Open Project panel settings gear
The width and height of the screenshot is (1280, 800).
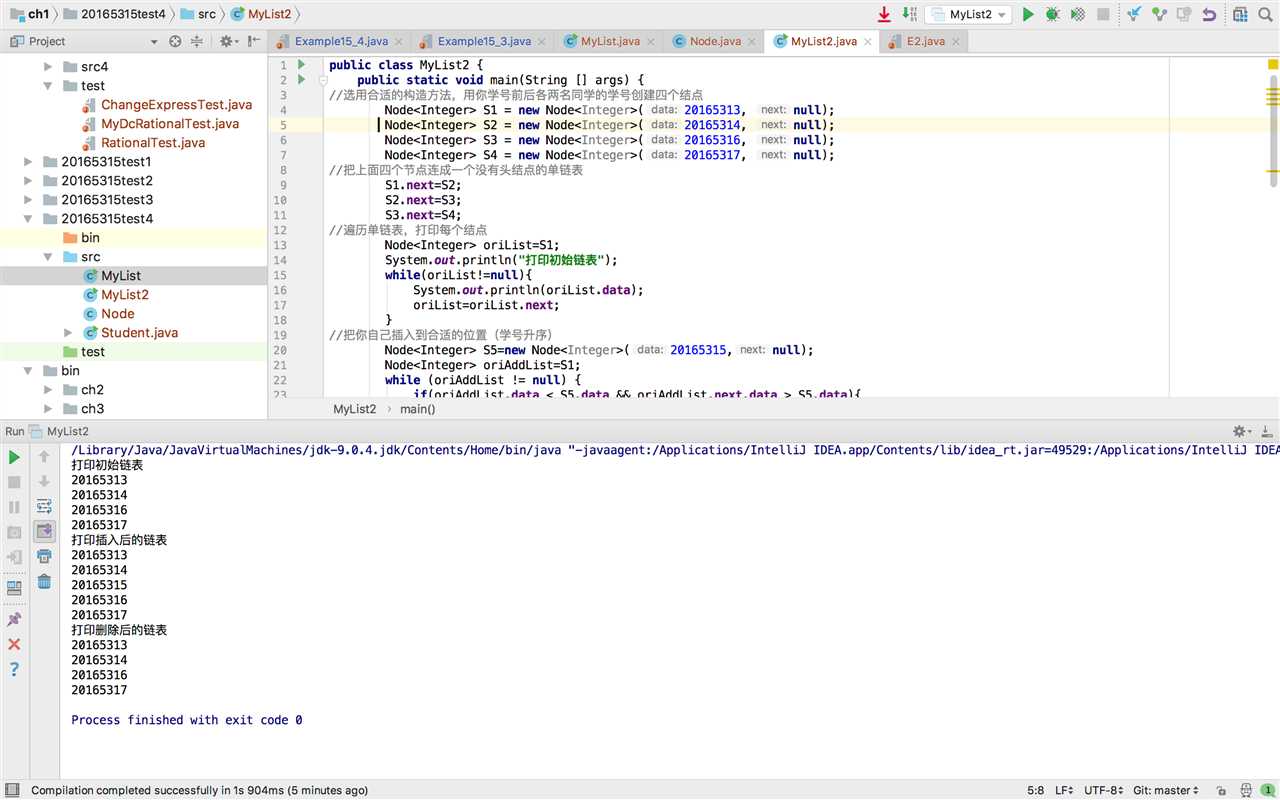coord(227,41)
